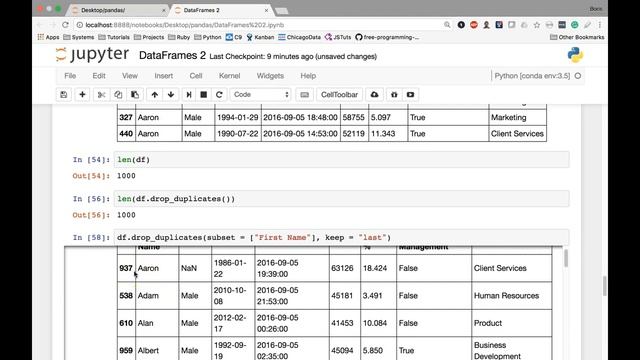Reload the page in the browser
This screenshot has width=640, height=360.
click(x=65, y=25)
